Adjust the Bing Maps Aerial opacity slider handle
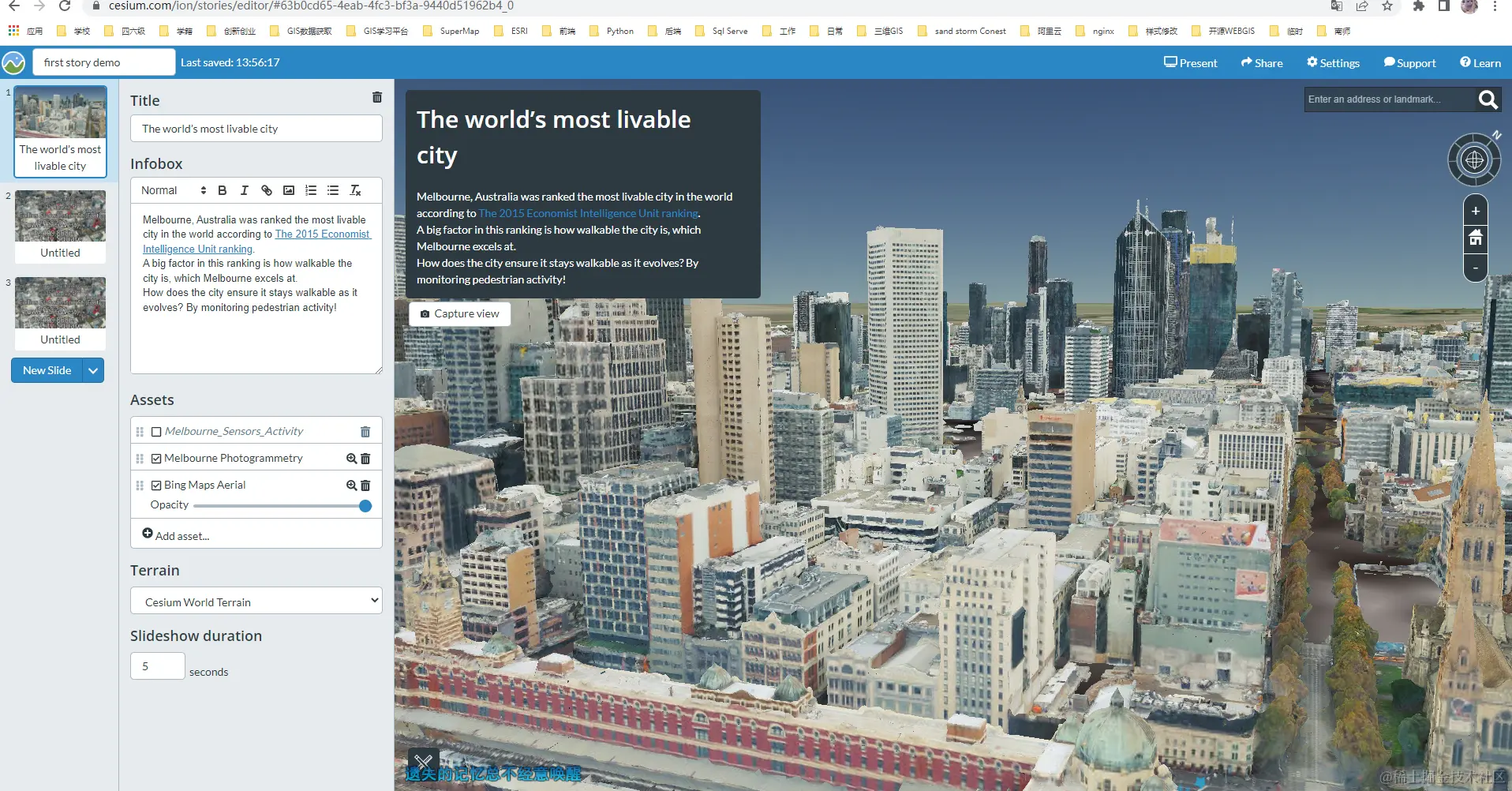Viewport: 1512px width, 791px height. point(365,506)
